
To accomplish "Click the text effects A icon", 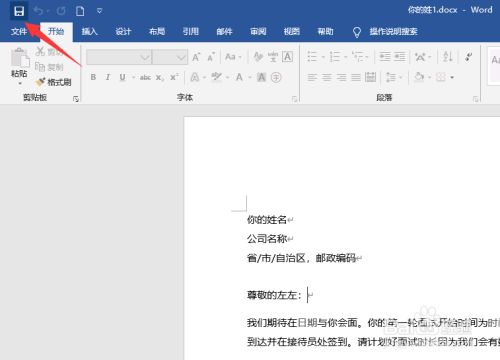I will 195,77.
